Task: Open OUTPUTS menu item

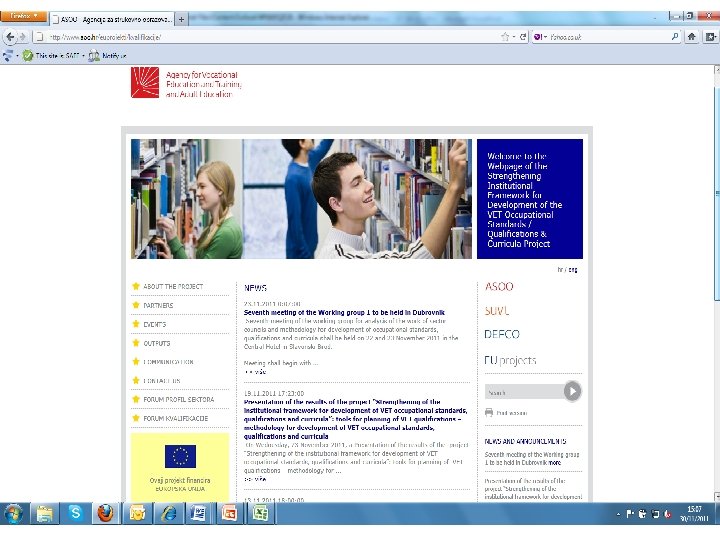Action: tap(157, 343)
